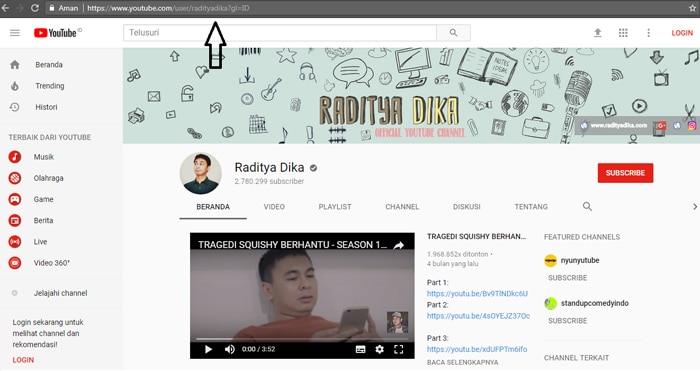
Task: Select Jelajahi channel in sidebar
Action: [x=60, y=293]
